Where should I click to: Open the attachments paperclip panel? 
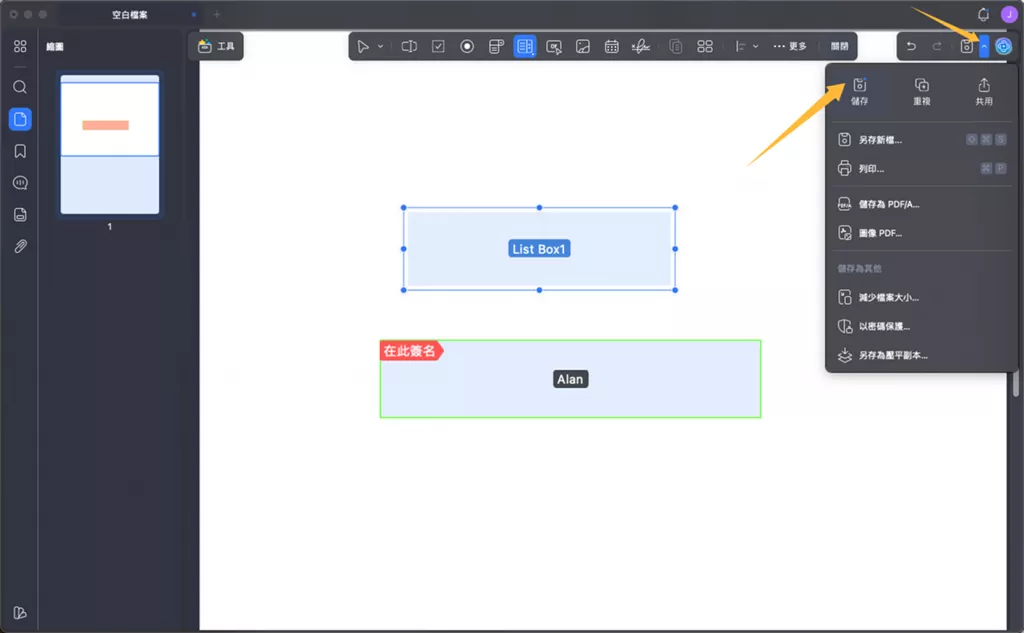(x=20, y=246)
